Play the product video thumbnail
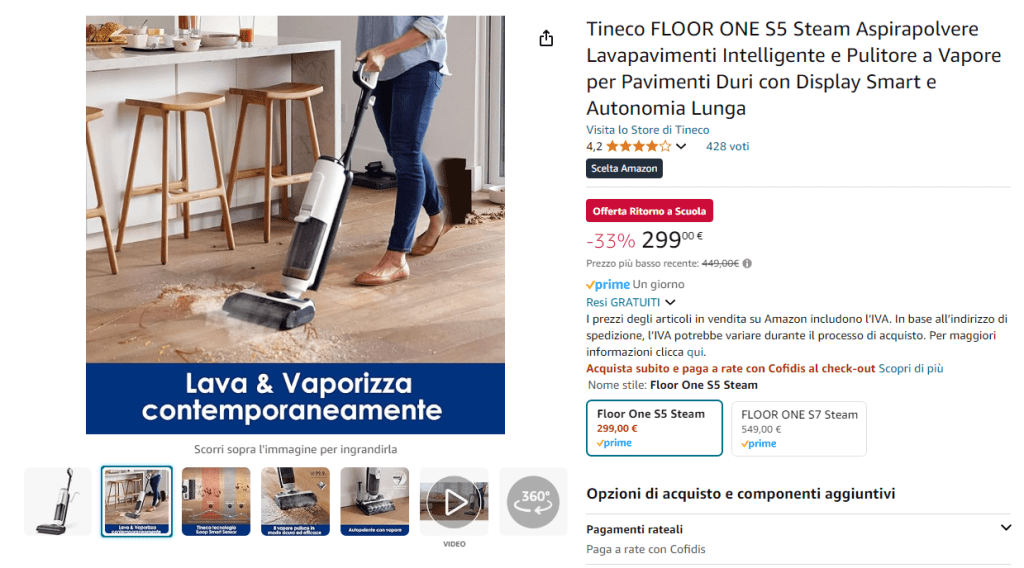Screen dimensions: 1024x568 point(454,501)
